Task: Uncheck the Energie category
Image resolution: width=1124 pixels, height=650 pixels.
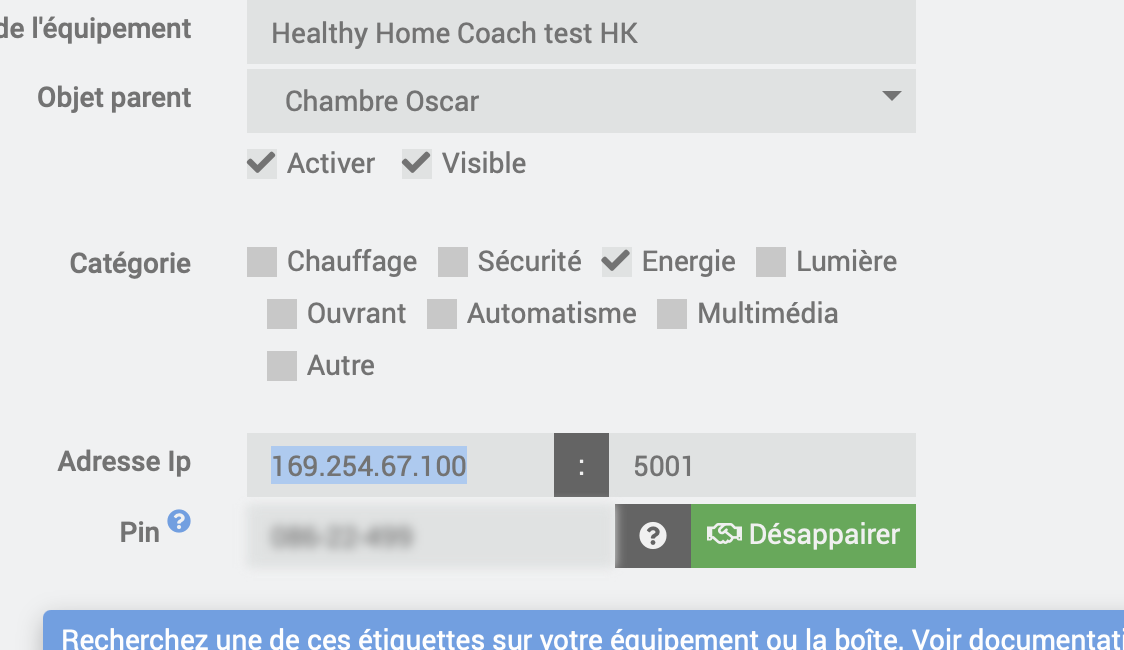Action: pos(616,262)
